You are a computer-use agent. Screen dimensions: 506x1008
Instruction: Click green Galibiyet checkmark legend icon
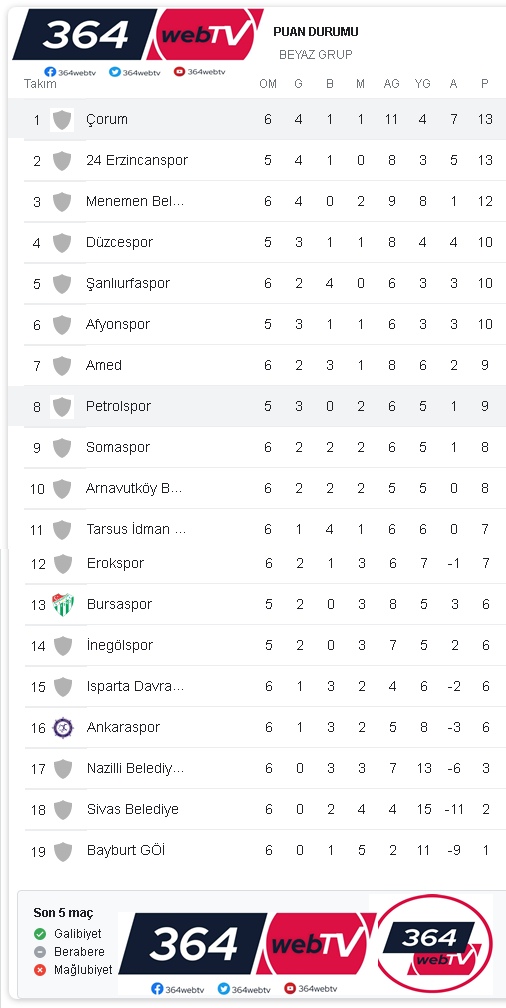tap(40, 933)
